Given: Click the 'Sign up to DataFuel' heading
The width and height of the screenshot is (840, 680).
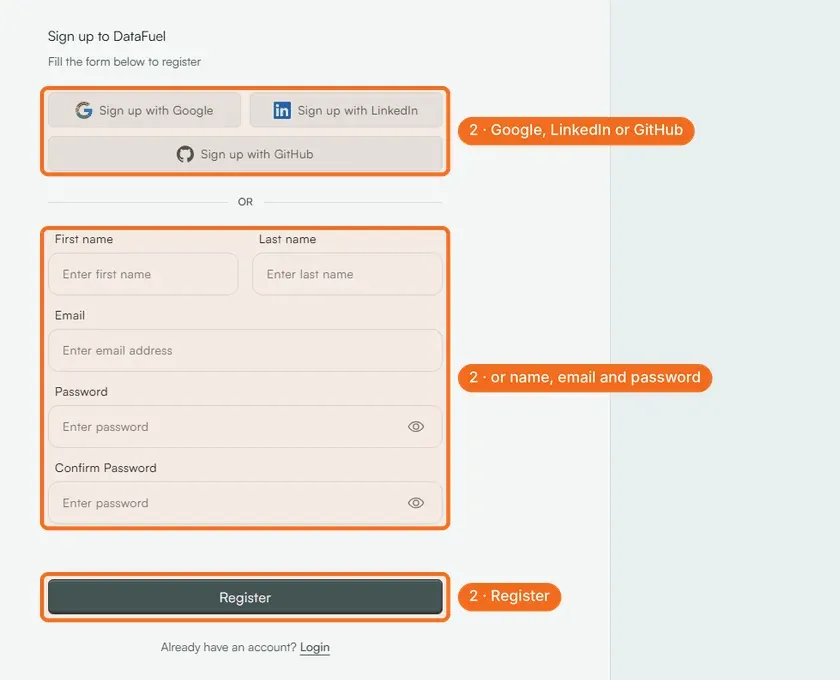Looking at the screenshot, I should pos(107,36).
